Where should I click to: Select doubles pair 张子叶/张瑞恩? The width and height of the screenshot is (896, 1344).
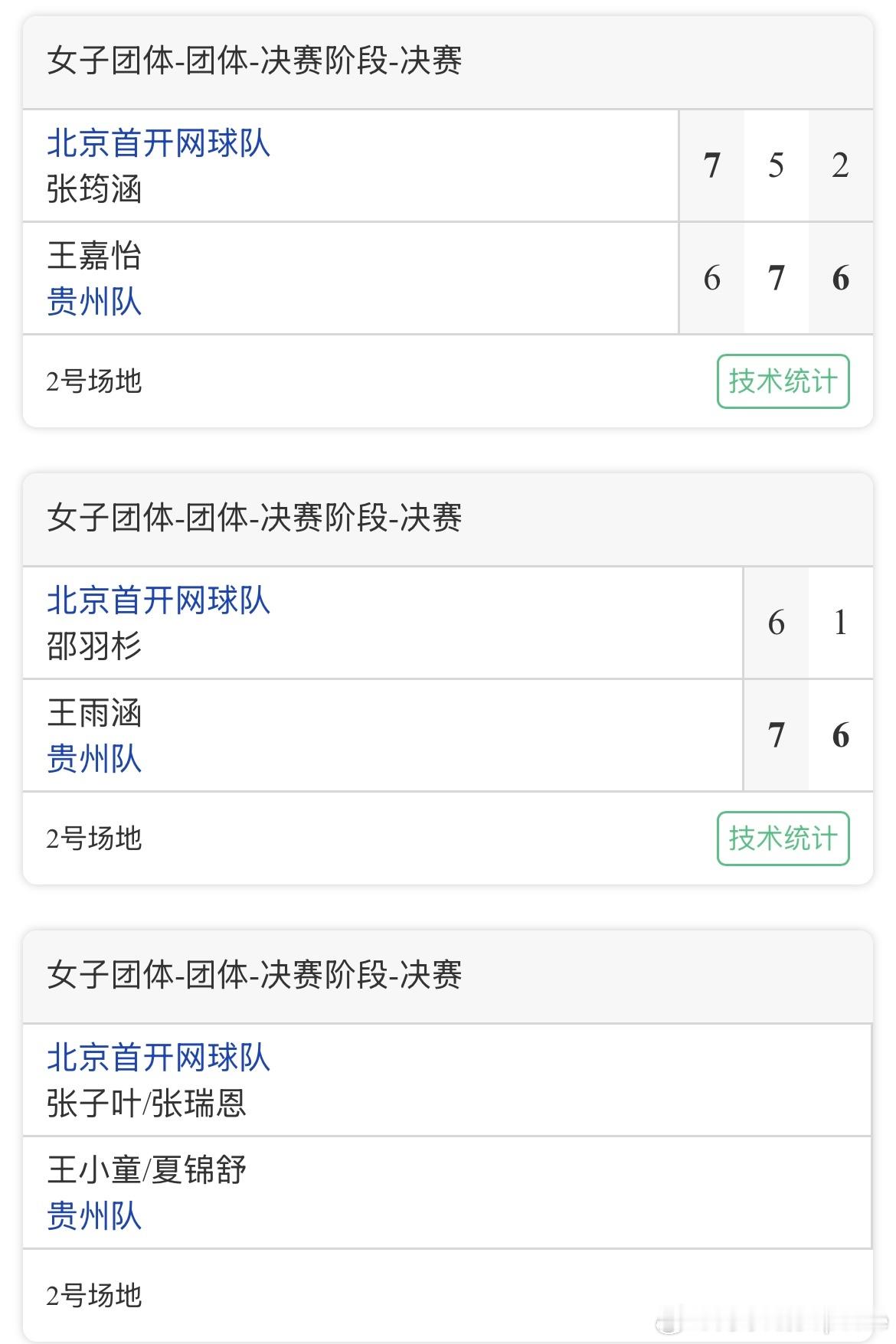(146, 1104)
